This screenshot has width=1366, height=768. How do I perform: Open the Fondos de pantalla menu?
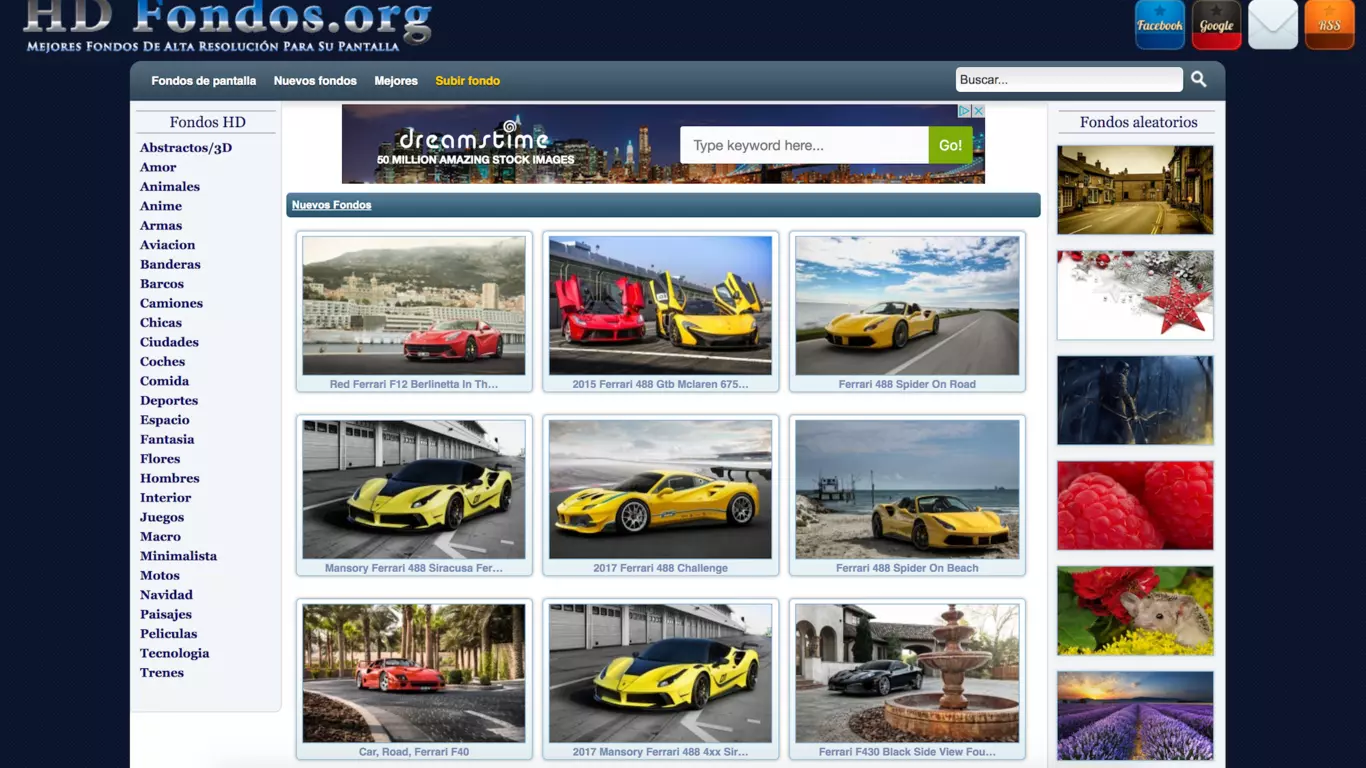[x=203, y=81]
